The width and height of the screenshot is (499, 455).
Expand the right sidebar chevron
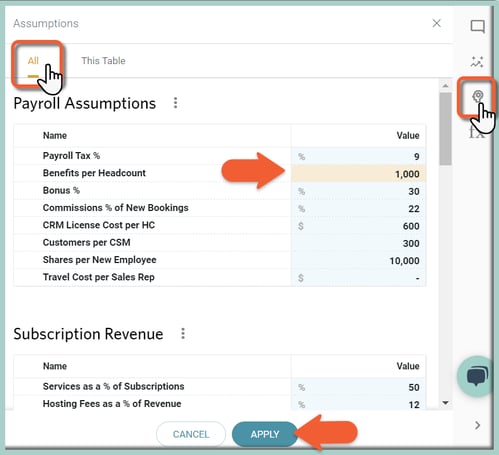(477, 425)
